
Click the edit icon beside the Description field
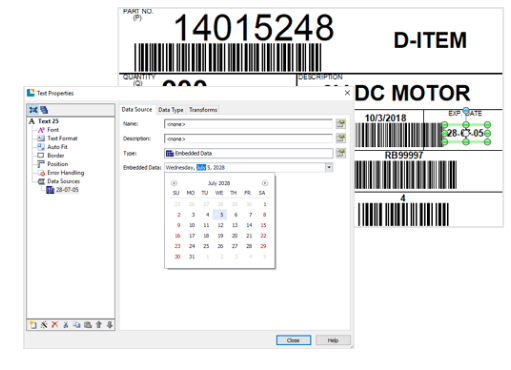tap(341, 138)
